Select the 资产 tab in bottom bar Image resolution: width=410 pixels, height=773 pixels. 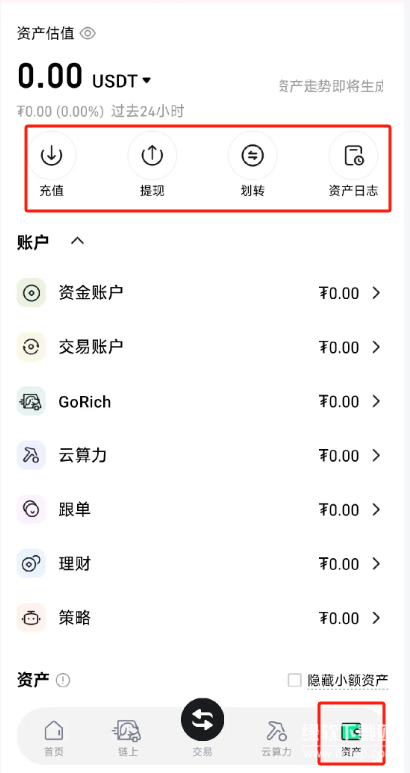pos(351,738)
